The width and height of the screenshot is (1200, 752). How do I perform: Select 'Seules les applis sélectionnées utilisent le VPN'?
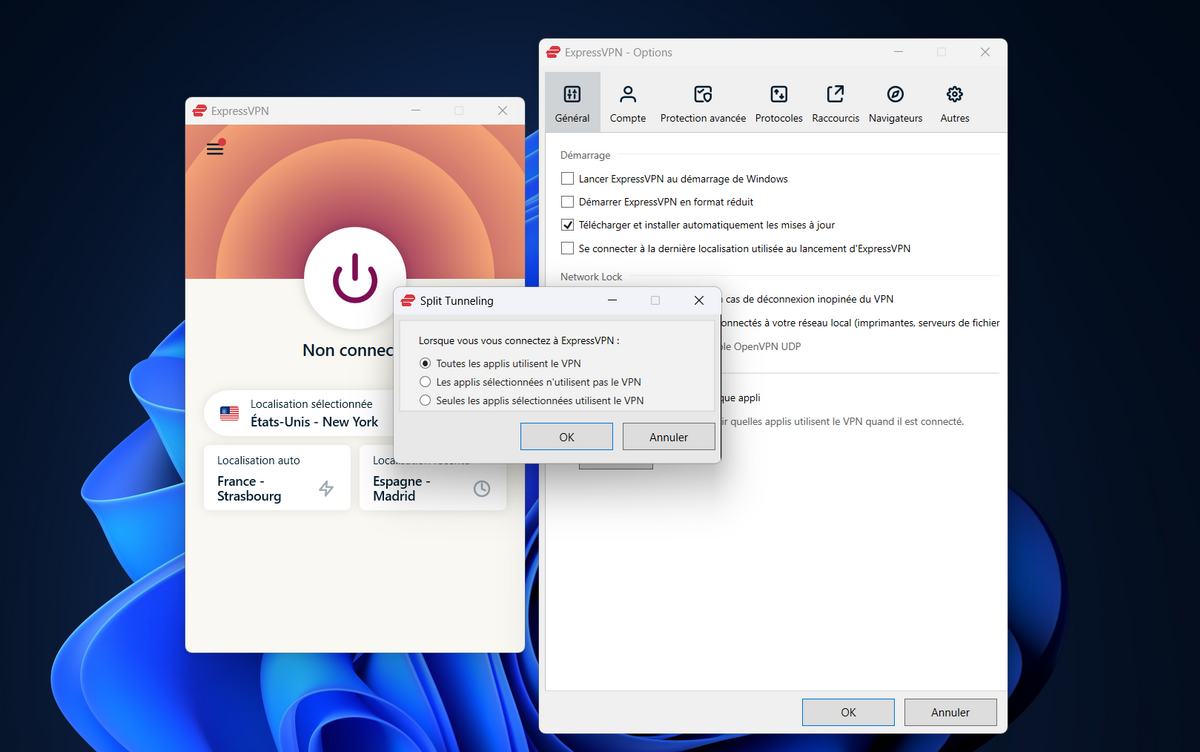(x=425, y=399)
